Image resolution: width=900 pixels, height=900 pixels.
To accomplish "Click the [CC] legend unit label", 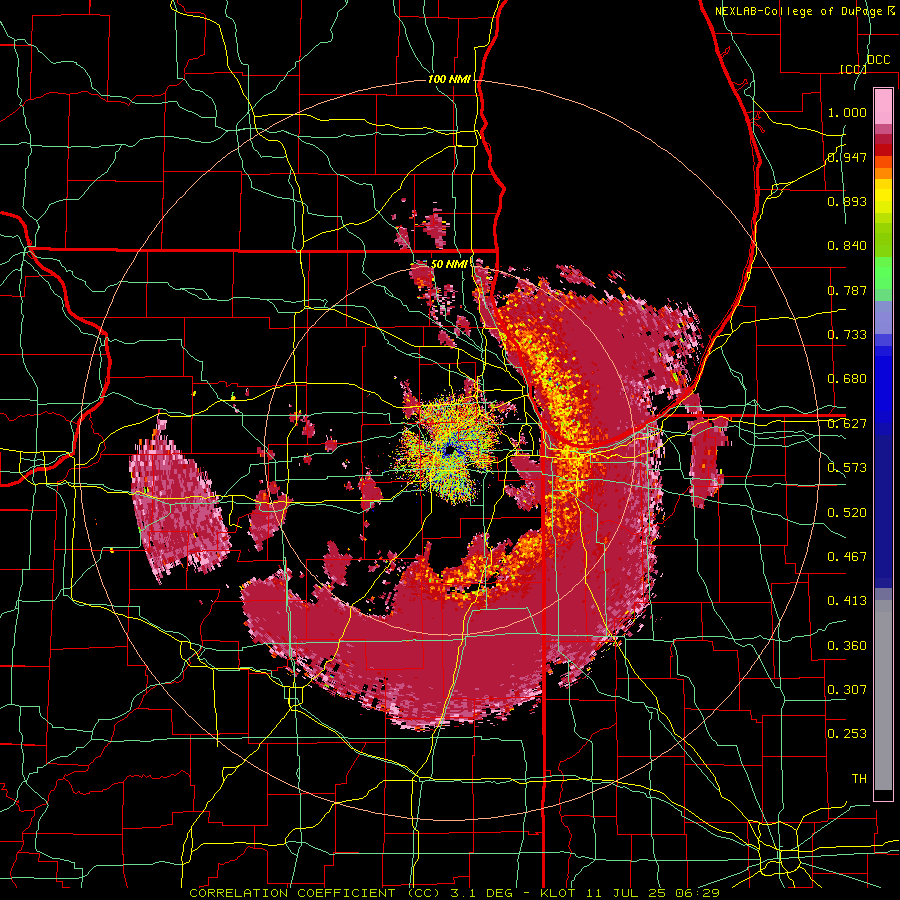I will click(854, 69).
